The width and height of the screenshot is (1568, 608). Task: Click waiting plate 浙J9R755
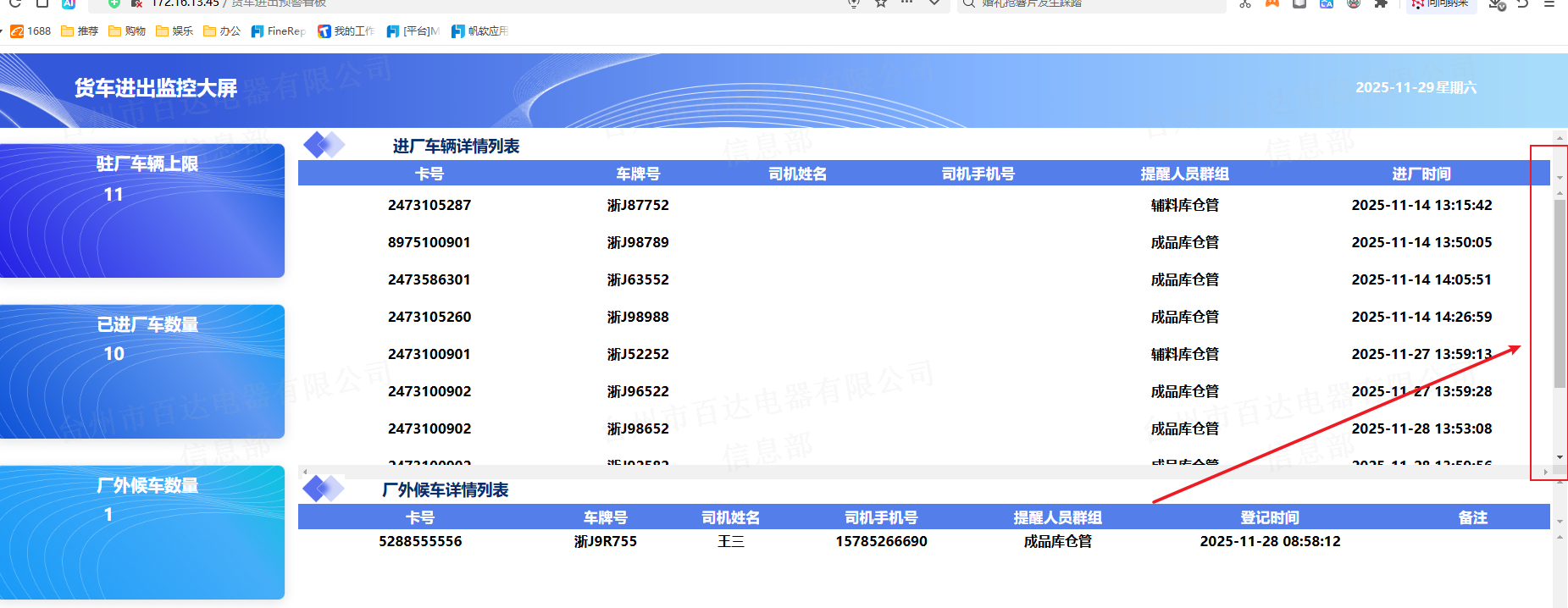[605, 541]
